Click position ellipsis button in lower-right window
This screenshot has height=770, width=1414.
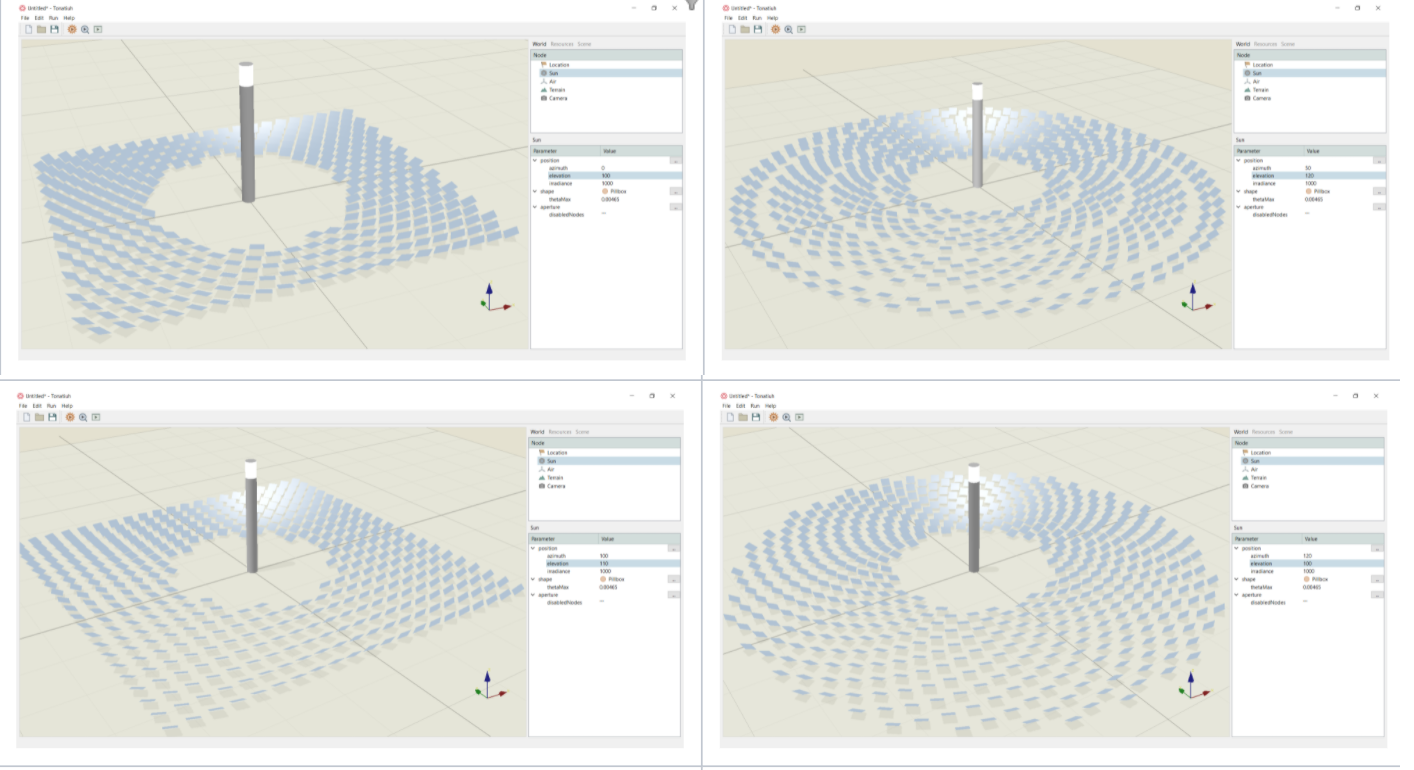[x=1378, y=548]
